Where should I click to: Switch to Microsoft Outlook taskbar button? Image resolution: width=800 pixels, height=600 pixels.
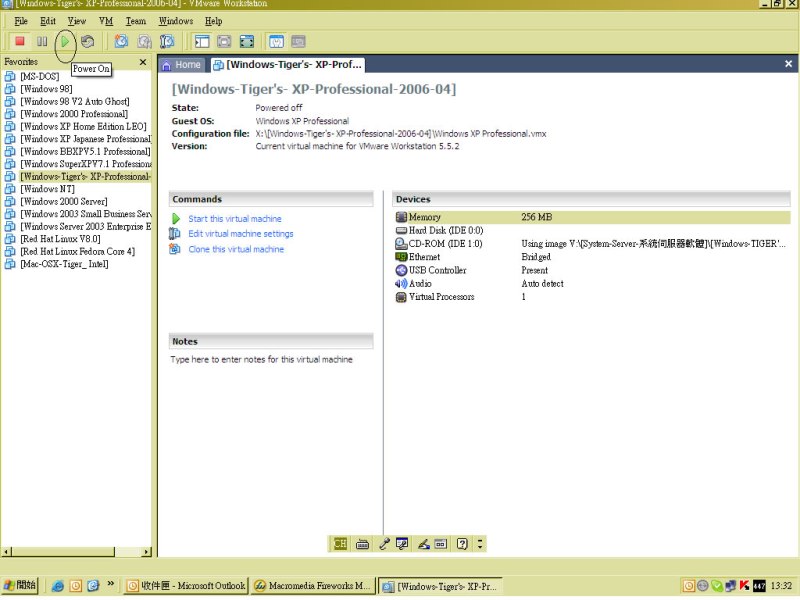[x=186, y=586]
